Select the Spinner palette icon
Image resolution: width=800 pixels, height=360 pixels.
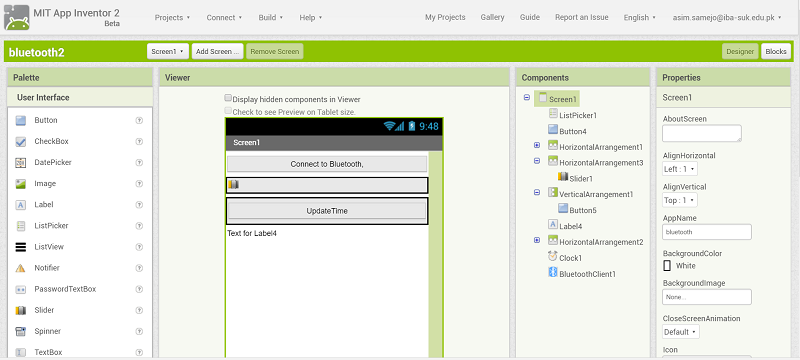(x=20, y=331)
